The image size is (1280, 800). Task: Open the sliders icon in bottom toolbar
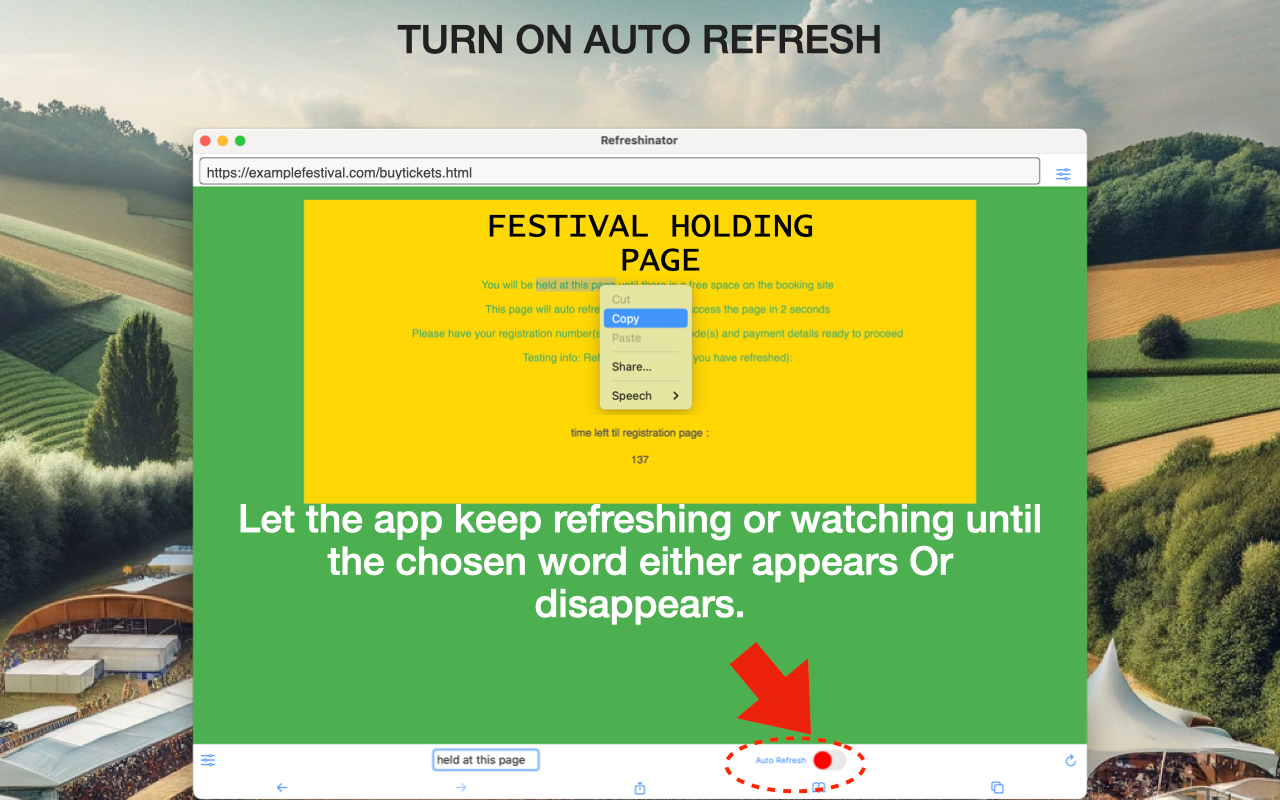208,760
